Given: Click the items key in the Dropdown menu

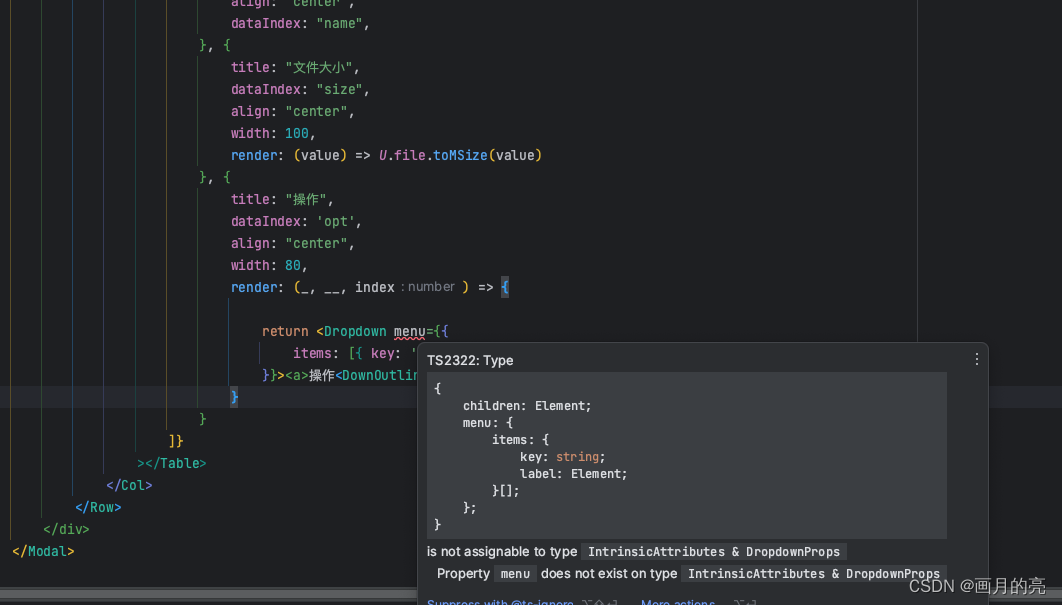Looking at the screenshot, I should coord(312,353).
